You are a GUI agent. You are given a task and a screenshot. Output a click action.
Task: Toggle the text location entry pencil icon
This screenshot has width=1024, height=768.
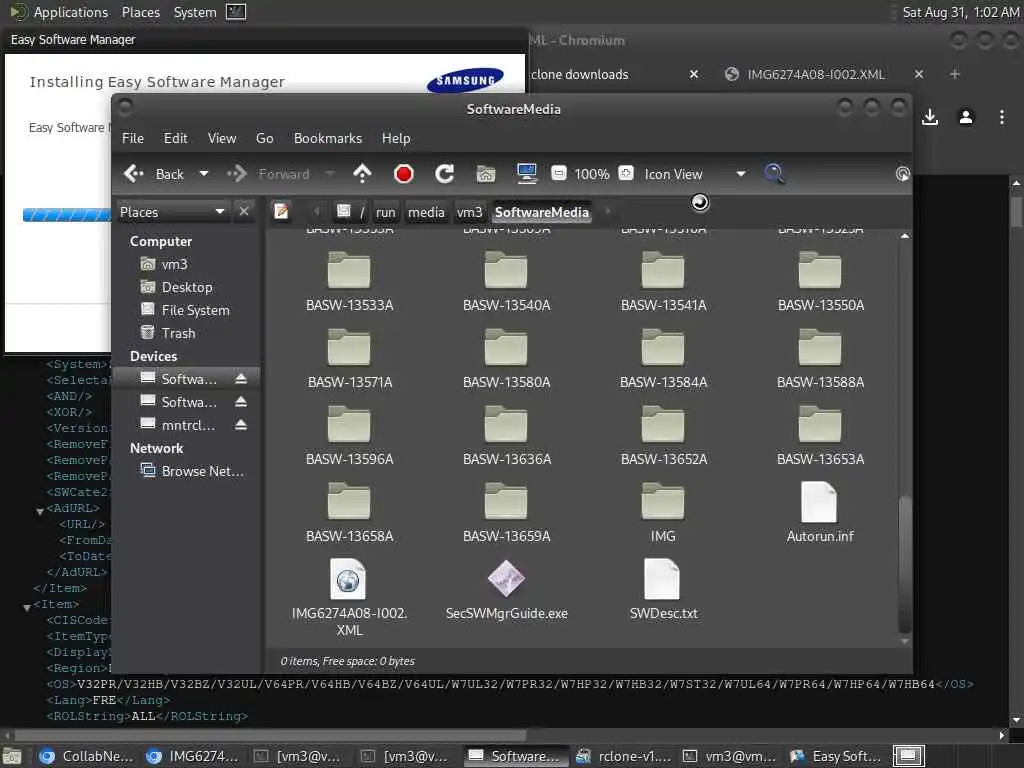point(281,211)
